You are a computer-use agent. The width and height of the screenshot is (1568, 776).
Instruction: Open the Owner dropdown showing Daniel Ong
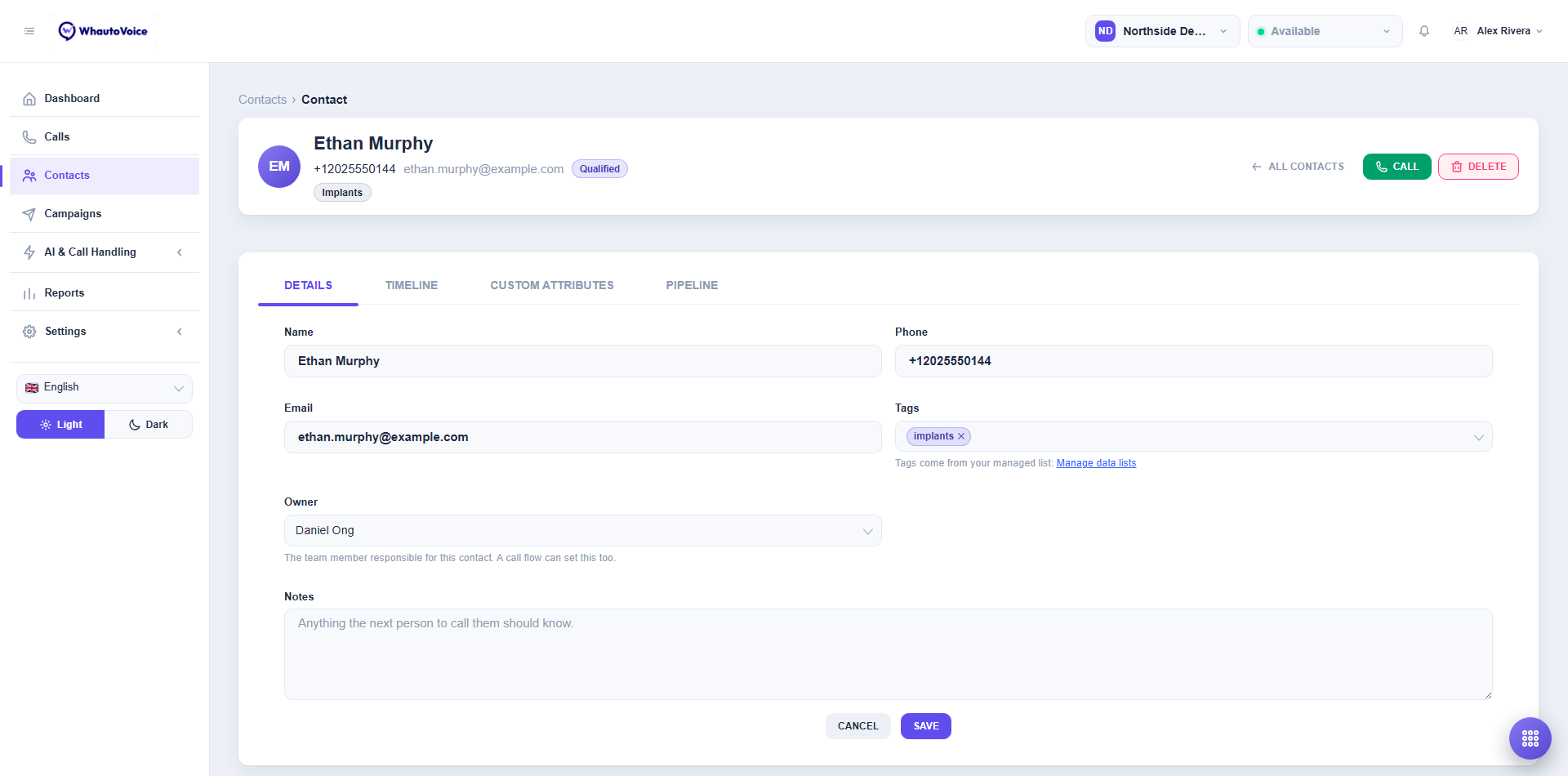[583, 531]
